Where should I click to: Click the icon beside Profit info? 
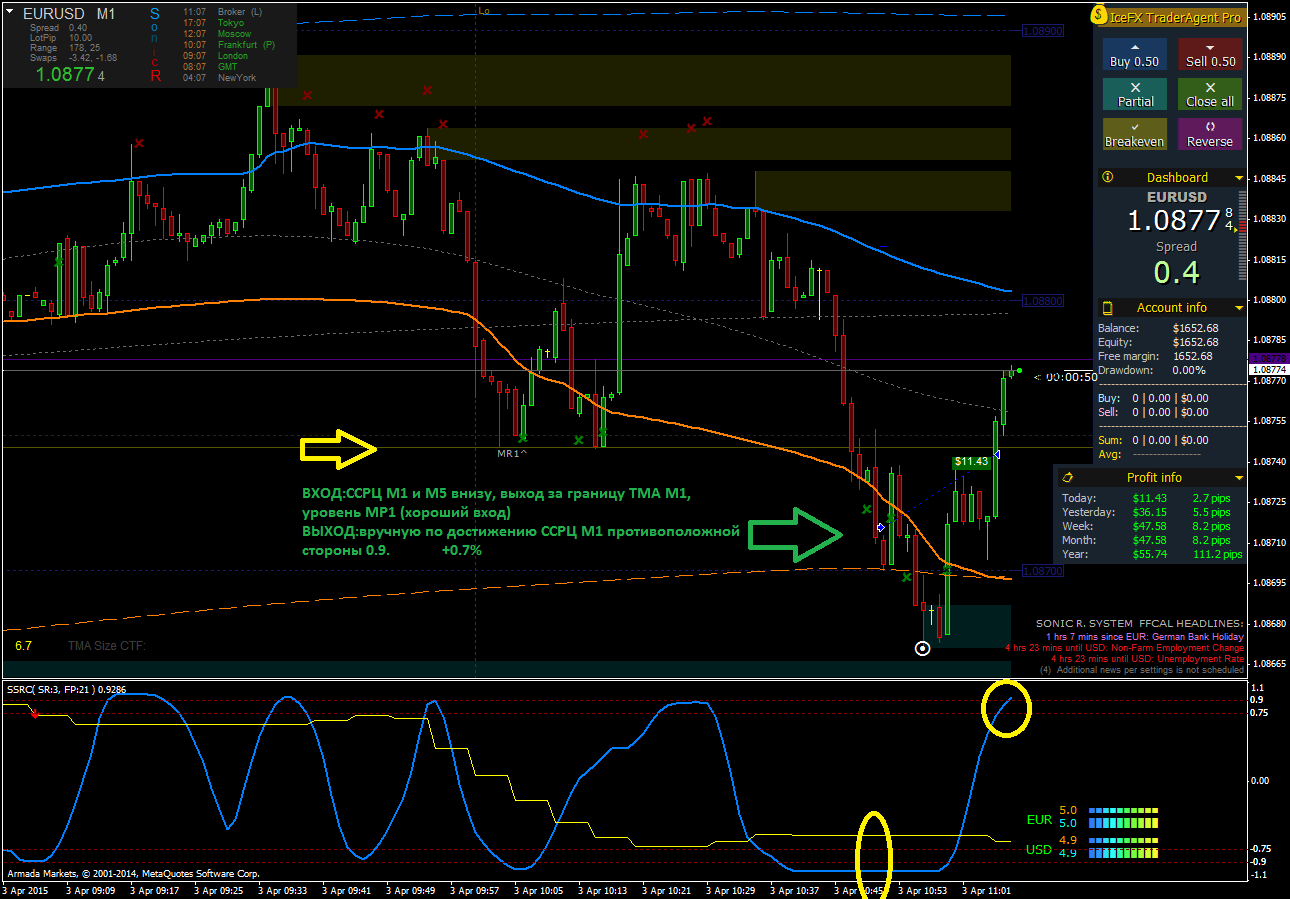(x=1067, y=477)
